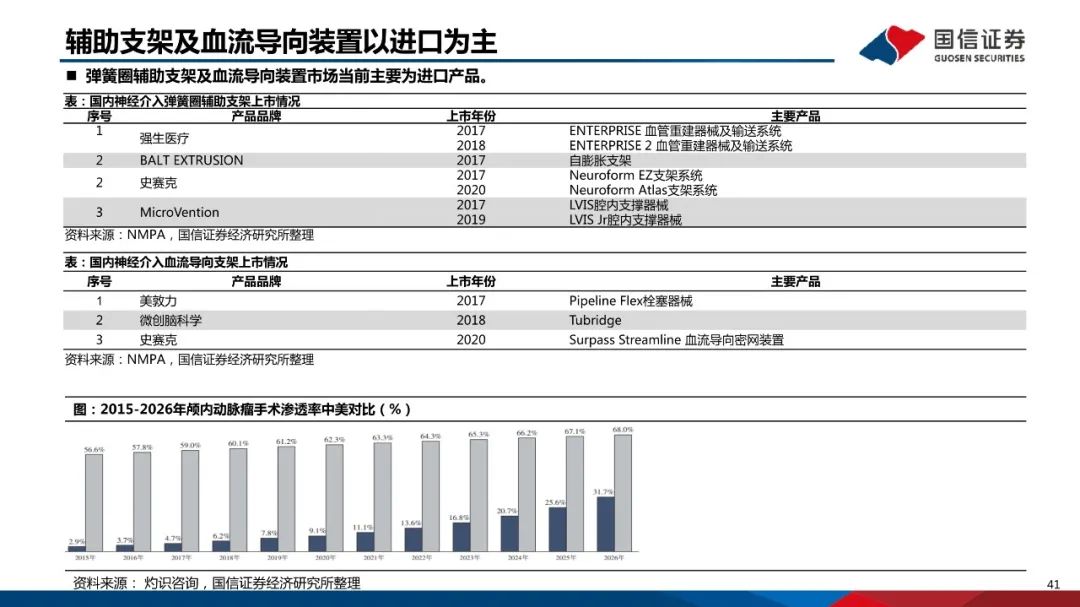Click the data label '13.6%' in the chart
Screen dimensions: 1080x607
coord(411,523)
